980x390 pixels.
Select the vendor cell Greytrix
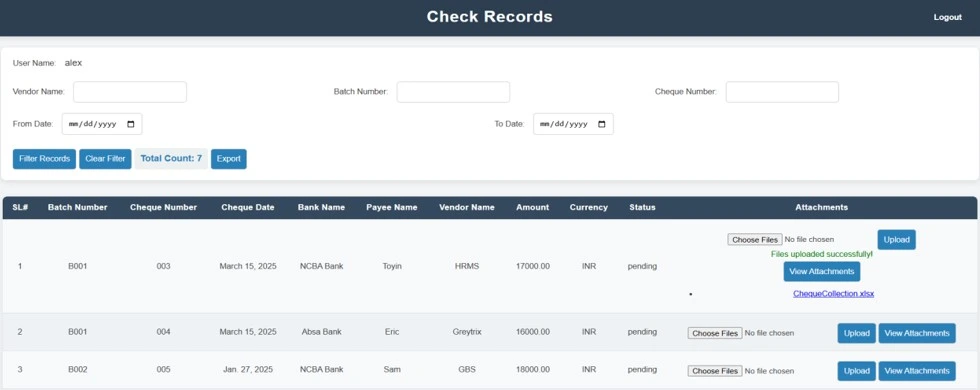pos(467,332)
